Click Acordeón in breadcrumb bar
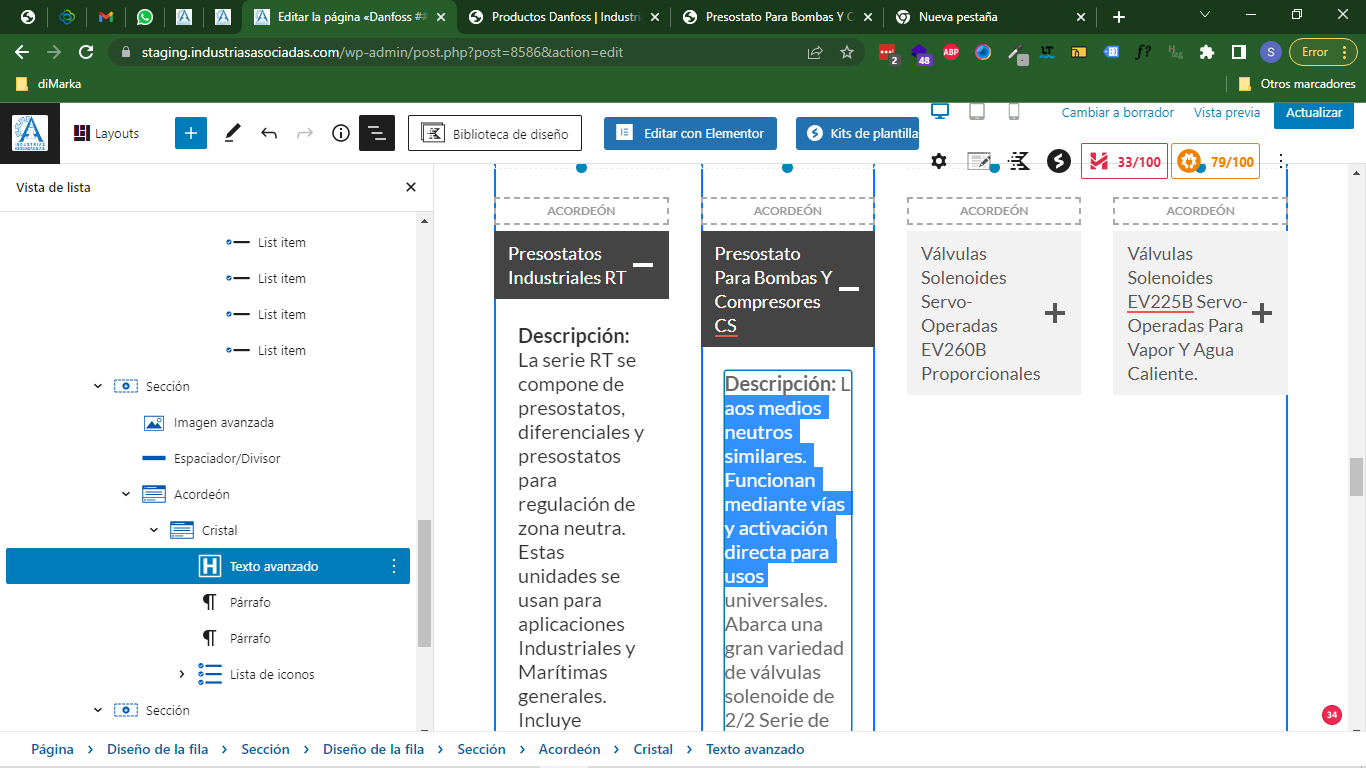Viewport: 1366px width, 768px height. [x=570, y=749]
